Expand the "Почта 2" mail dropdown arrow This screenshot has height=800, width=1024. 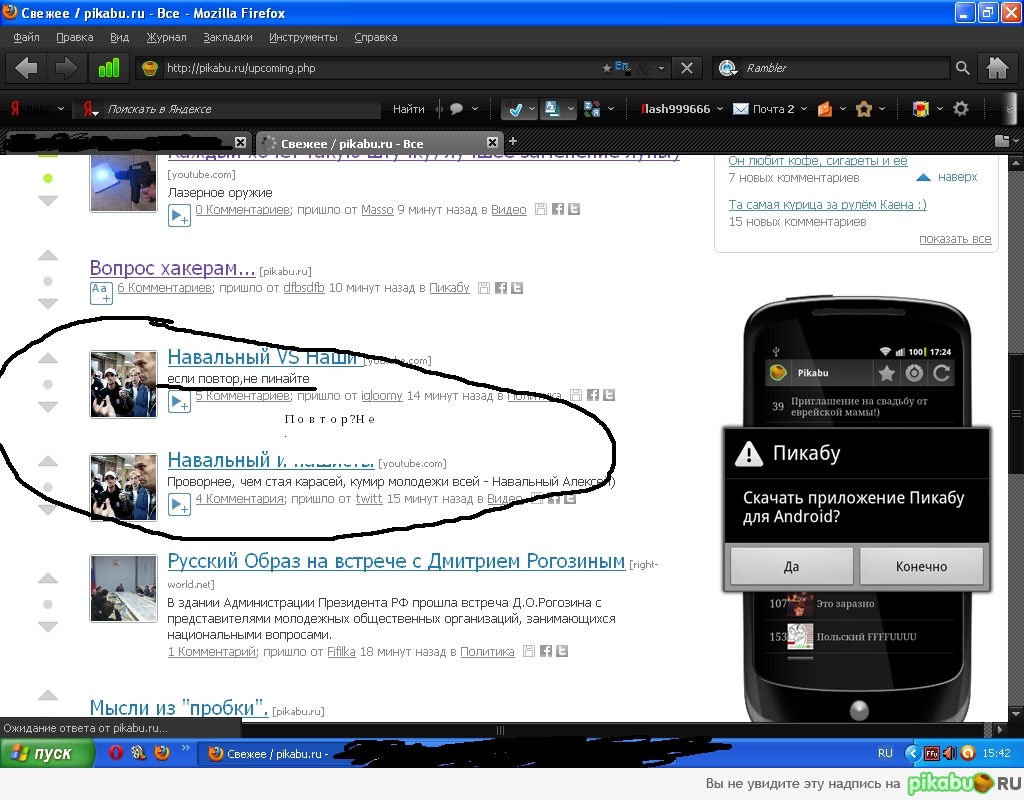click(804, 109)
